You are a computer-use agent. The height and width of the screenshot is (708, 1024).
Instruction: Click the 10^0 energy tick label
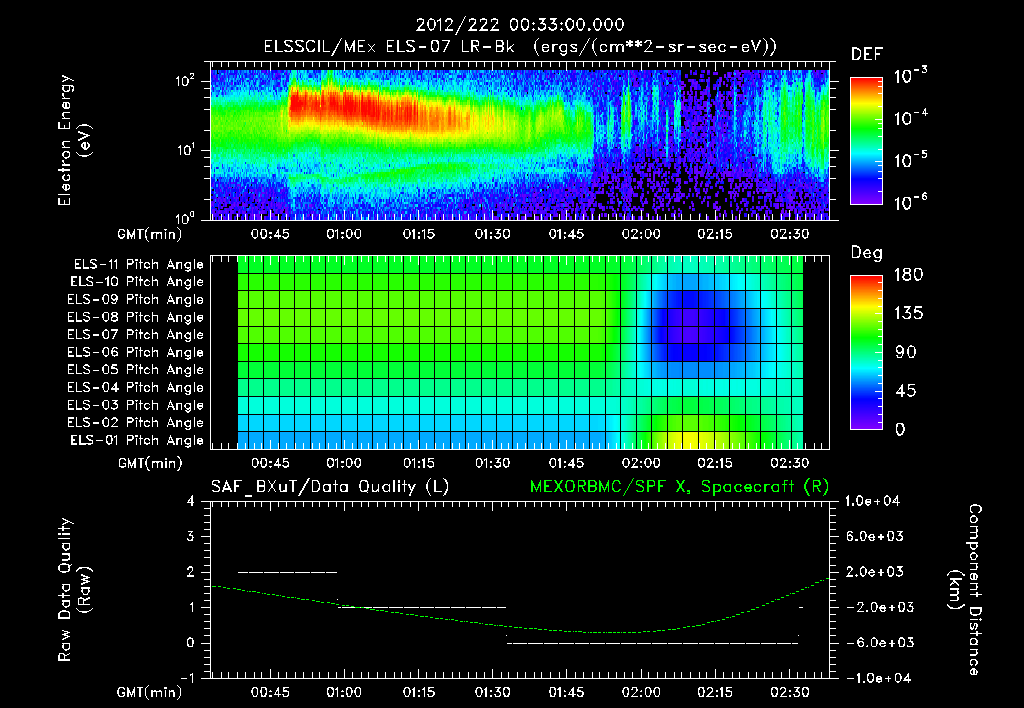pos(185,217)
